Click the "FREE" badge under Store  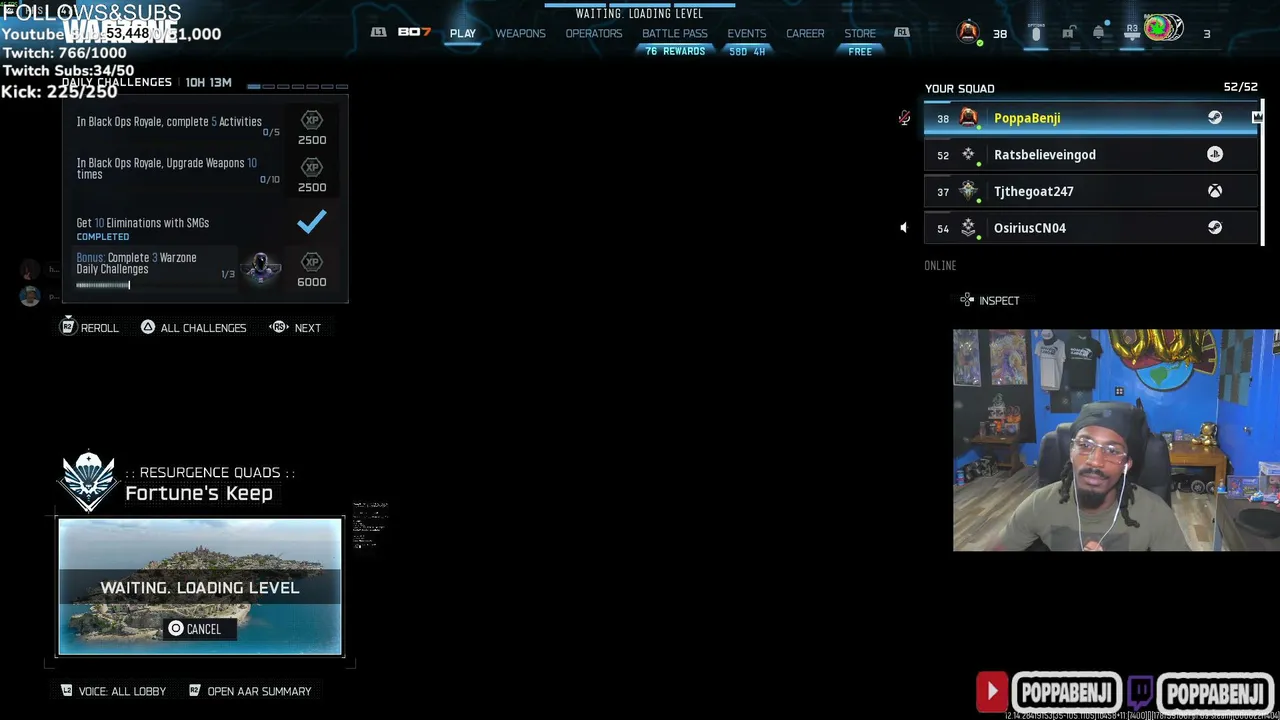(x=860, y=51)
